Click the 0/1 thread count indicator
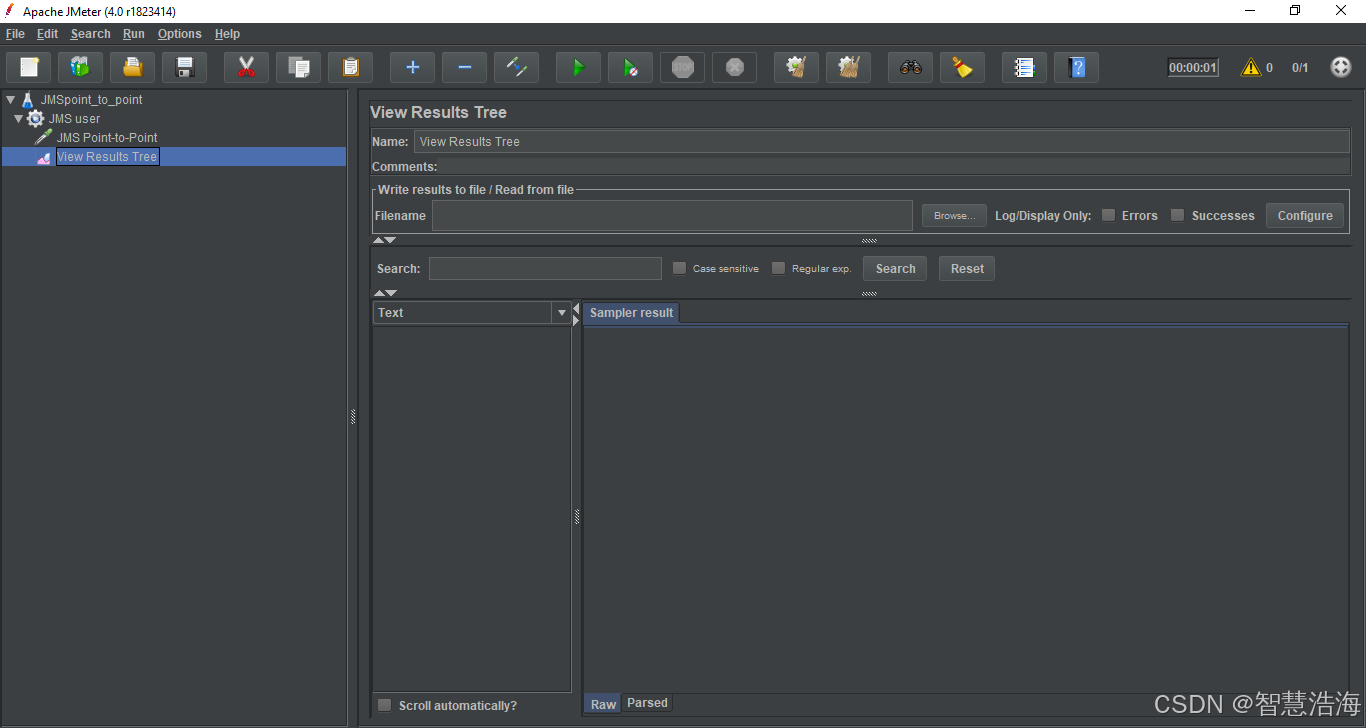 (x=1300, y=68)
